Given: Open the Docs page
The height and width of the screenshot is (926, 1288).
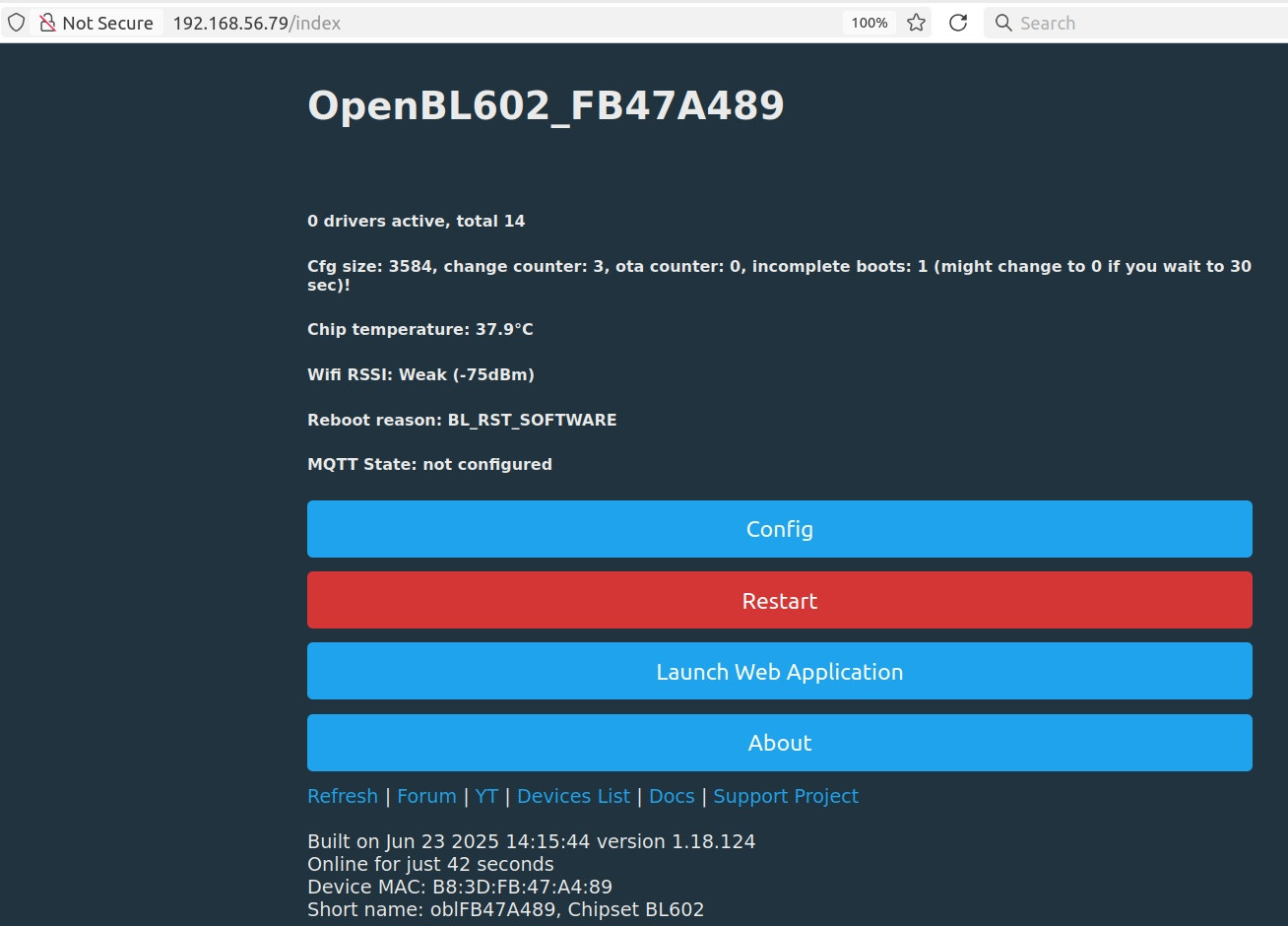Looking at the screenshot, I should coord(671,796).
